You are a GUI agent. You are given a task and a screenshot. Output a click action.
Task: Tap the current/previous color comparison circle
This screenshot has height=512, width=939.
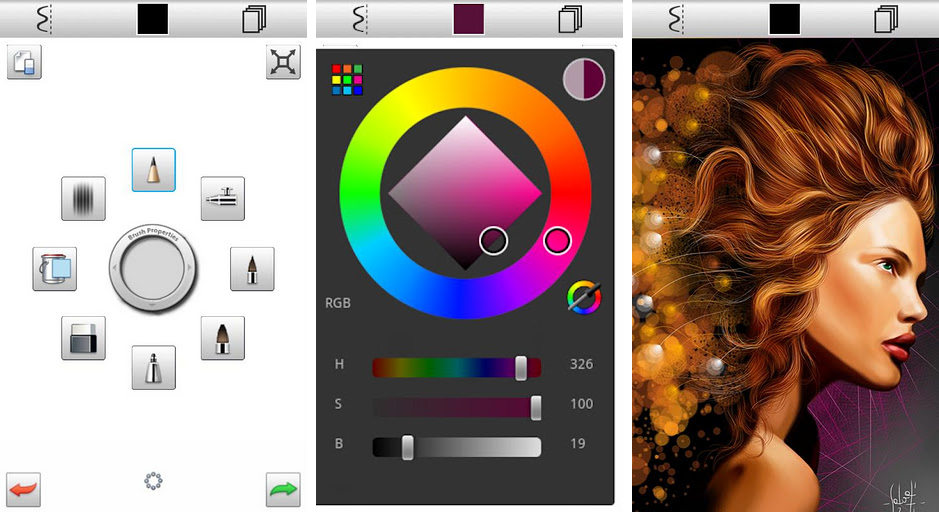(x=584, y=79)
